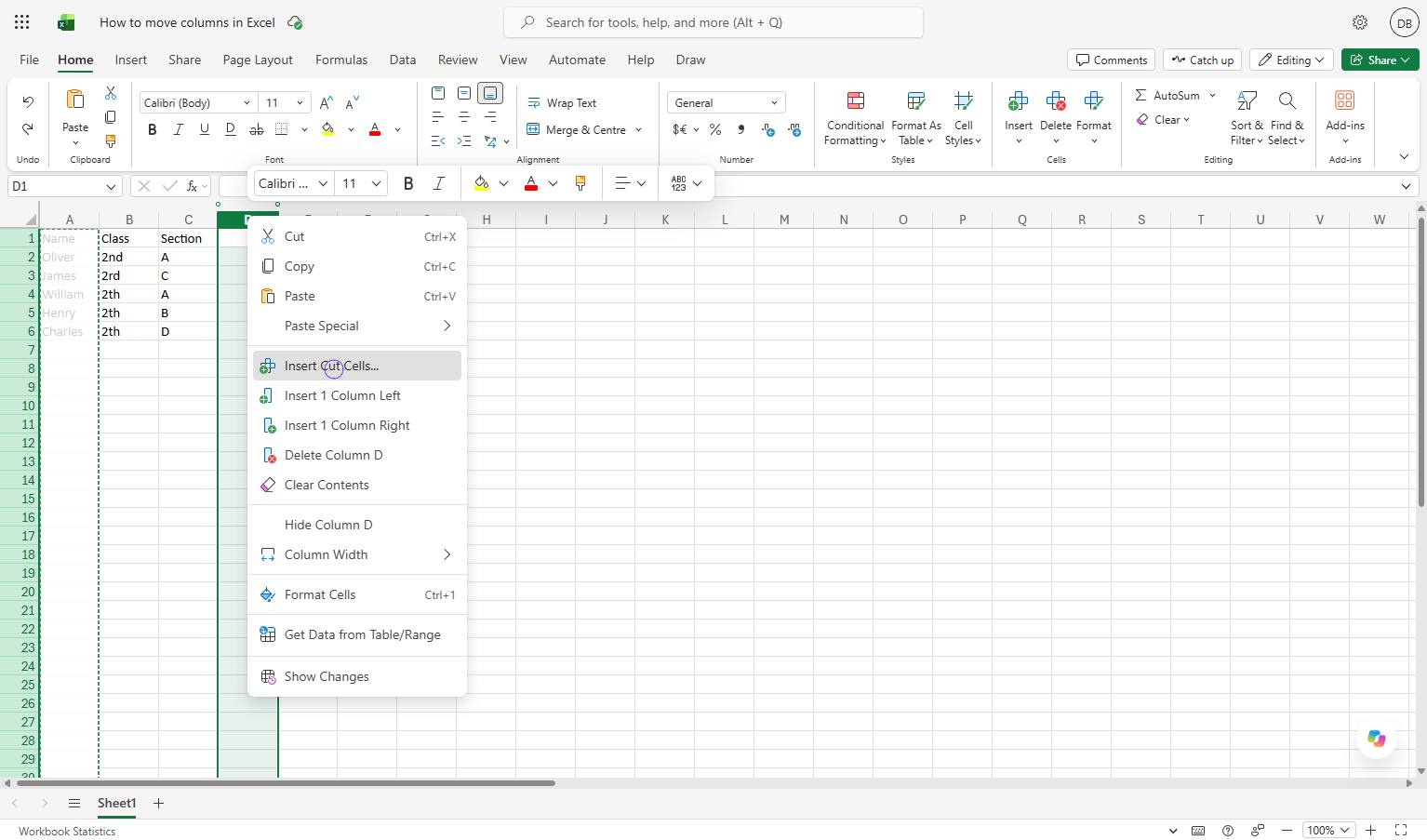The image size is (1427, 840).
Task: Open the Calibri (Body) font dropdown in ribbon
Action: tap(247, 103)
